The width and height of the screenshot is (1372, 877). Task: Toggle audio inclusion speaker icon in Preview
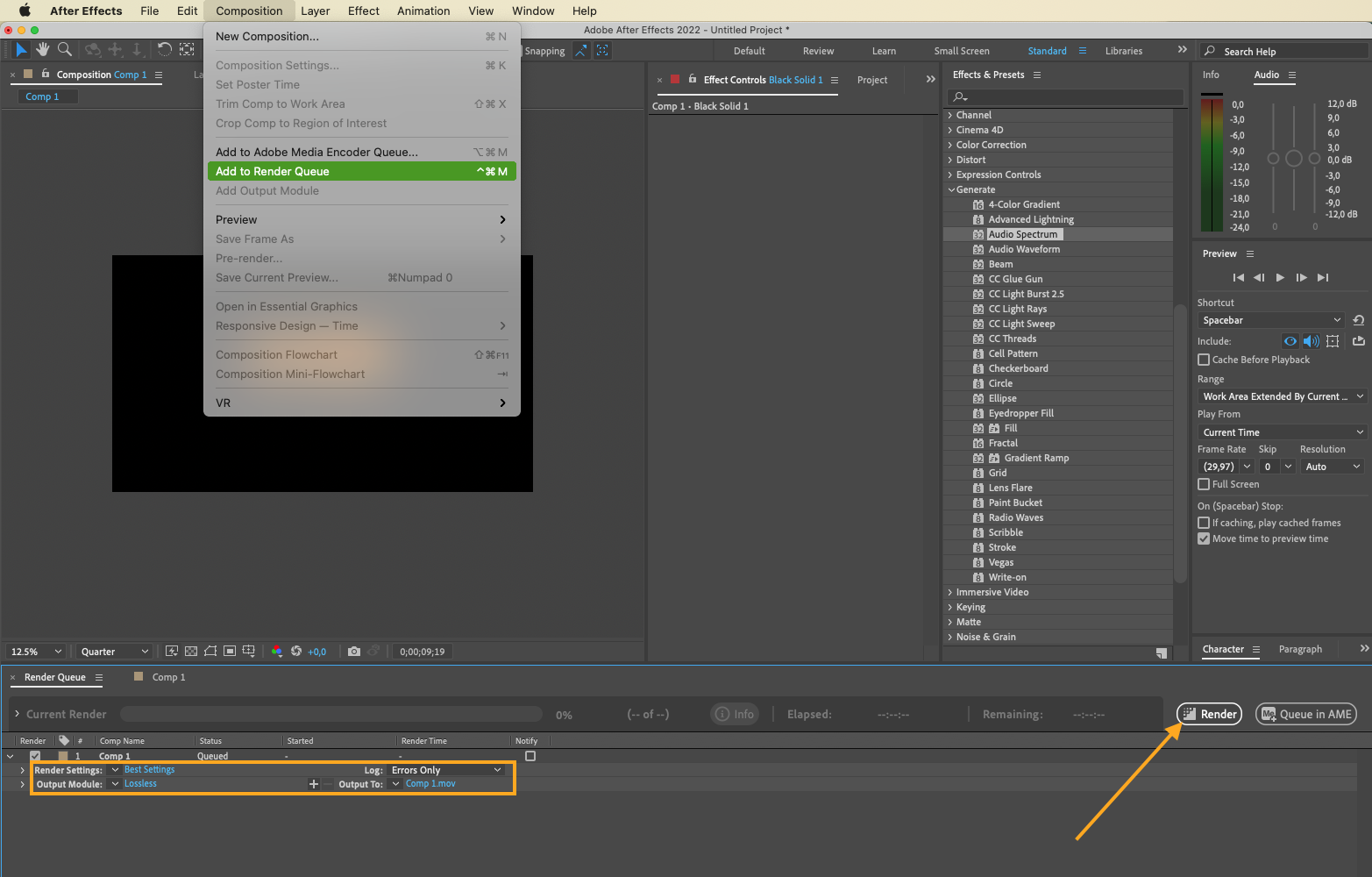pos(1312,341)
